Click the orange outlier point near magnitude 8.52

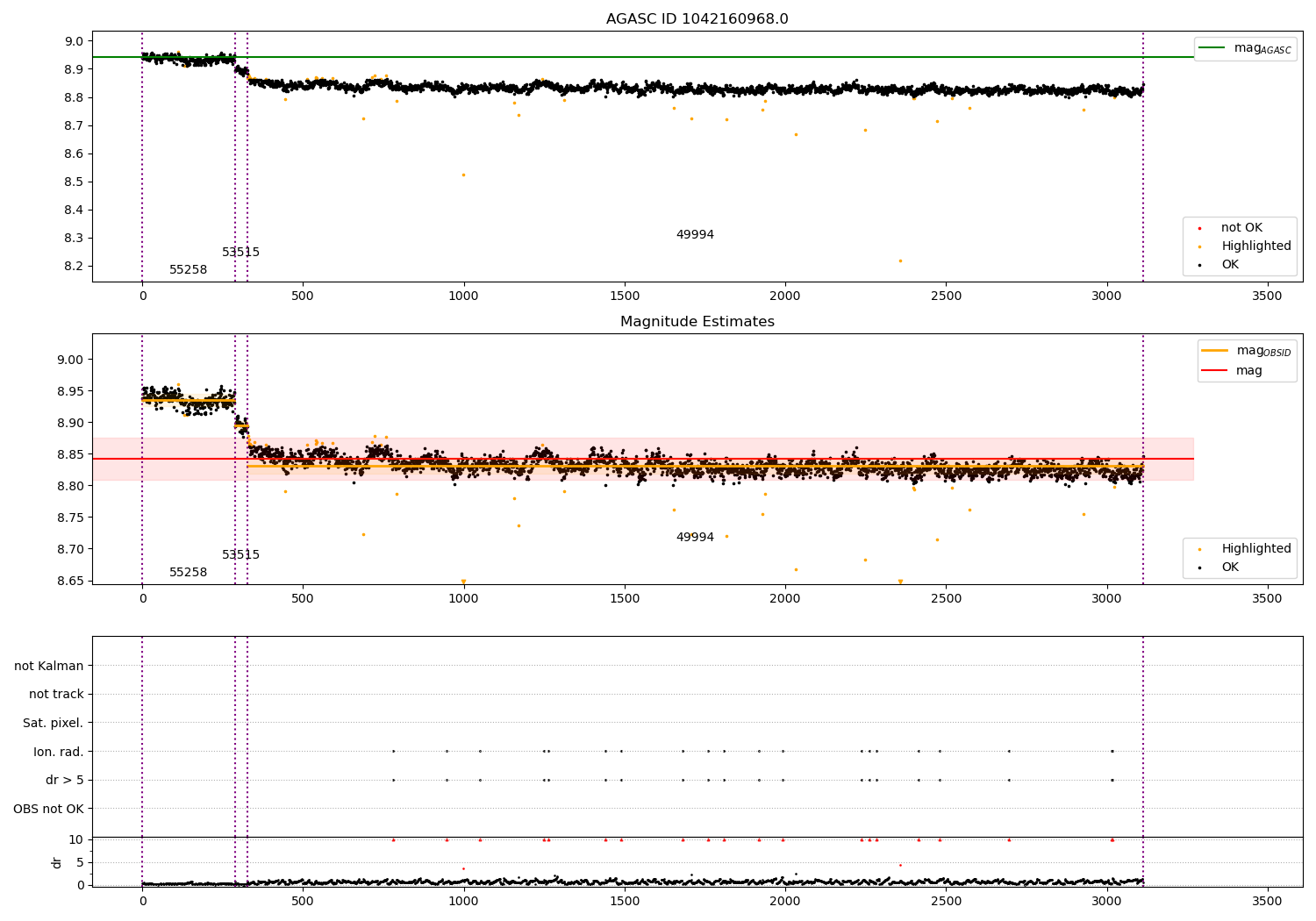tap(463, 175)
